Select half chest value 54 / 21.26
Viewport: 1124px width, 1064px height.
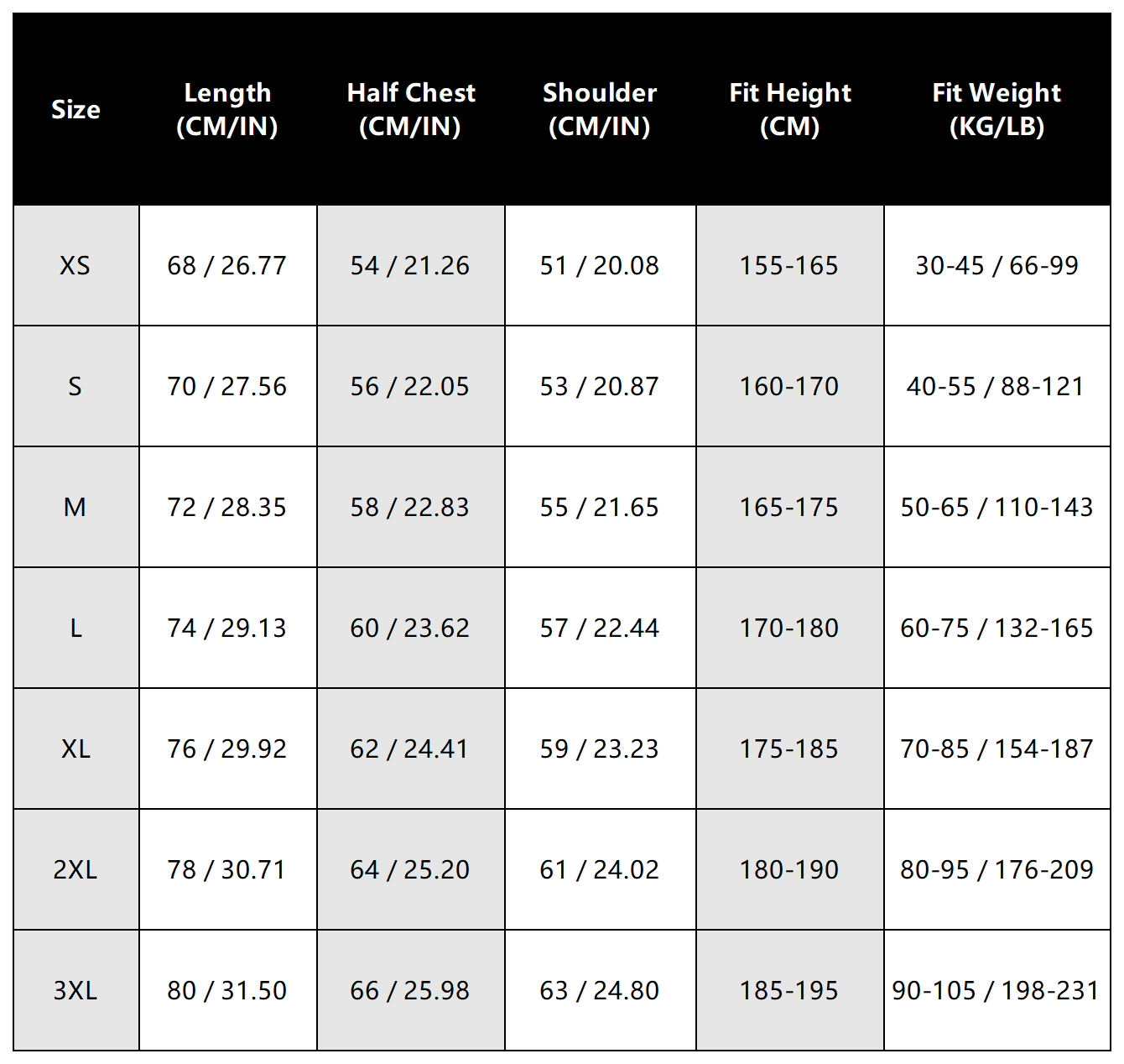coord(410,266)
